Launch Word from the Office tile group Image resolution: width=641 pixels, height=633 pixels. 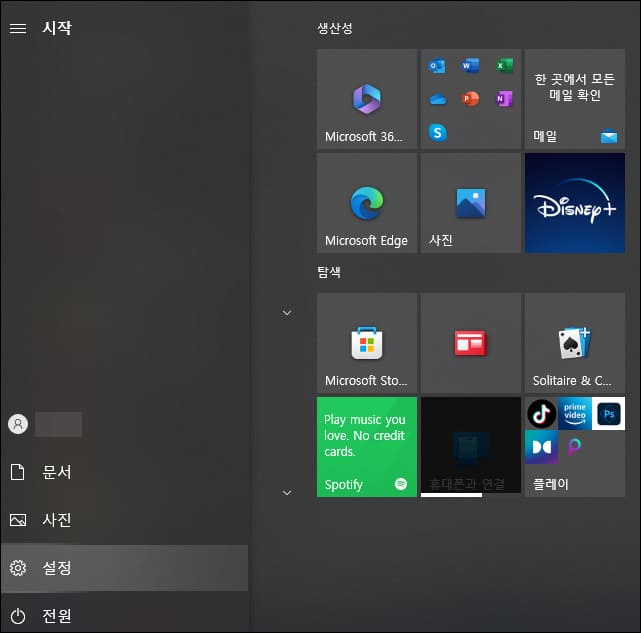click(470, 65)
